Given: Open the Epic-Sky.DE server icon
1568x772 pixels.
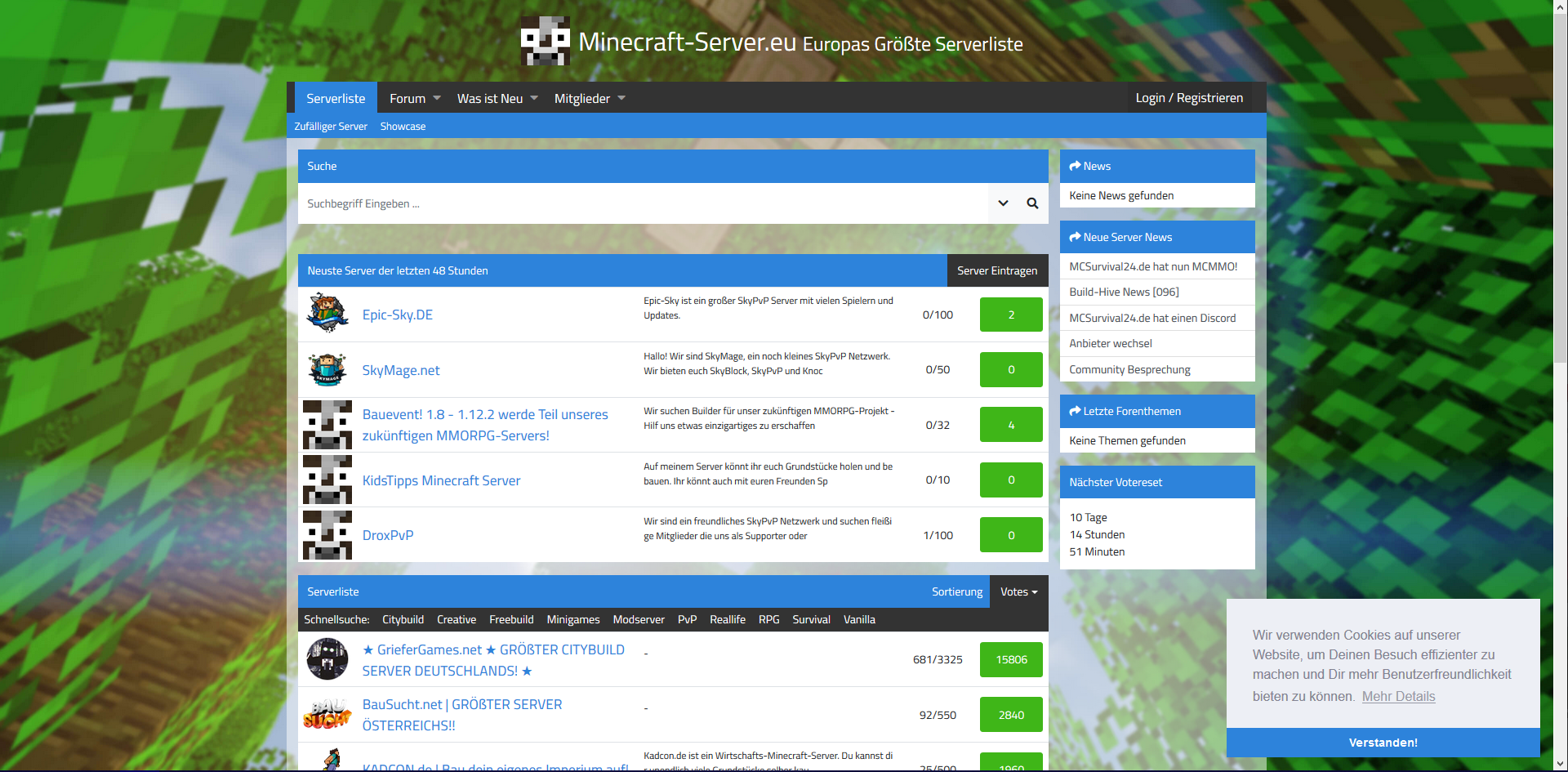Looking at the screenshot, I should click(x=327, y=314).
